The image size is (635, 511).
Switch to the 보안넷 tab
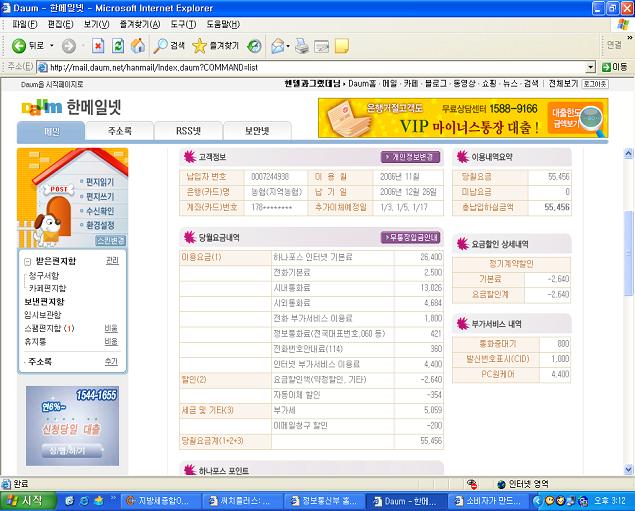click(x=257, y=131)
